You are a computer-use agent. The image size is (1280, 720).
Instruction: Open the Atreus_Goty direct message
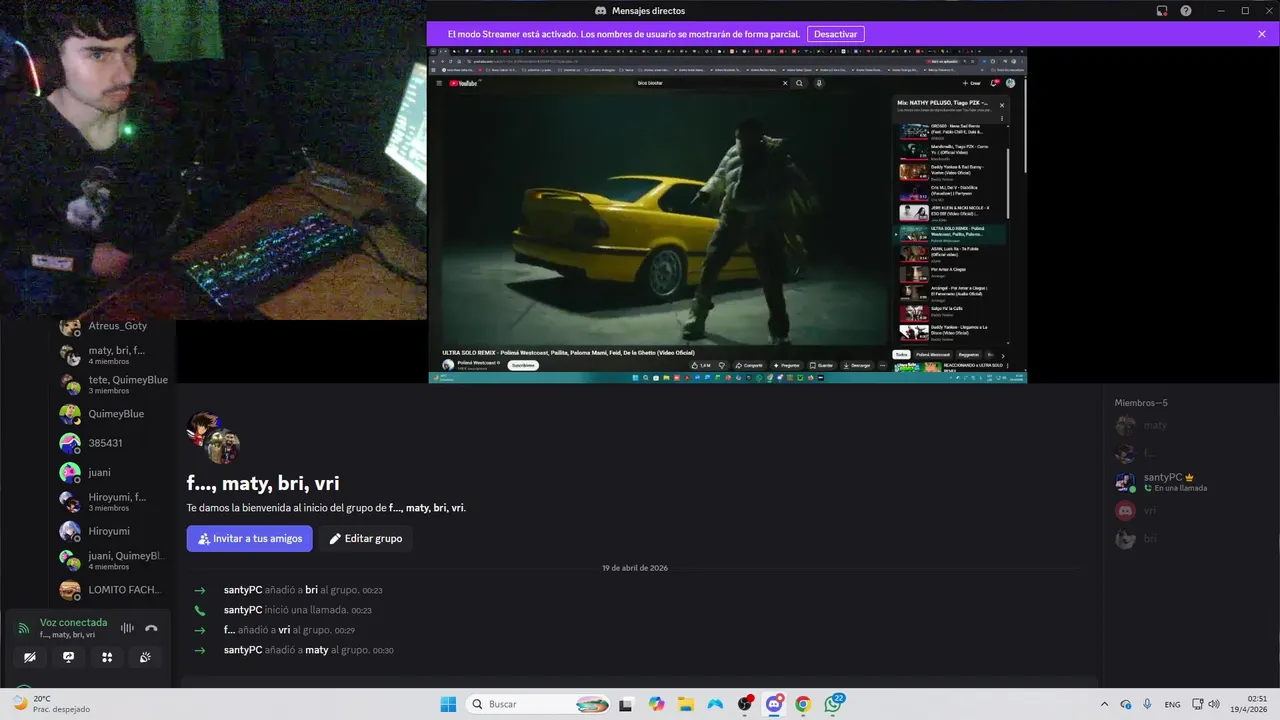[115, 326]
